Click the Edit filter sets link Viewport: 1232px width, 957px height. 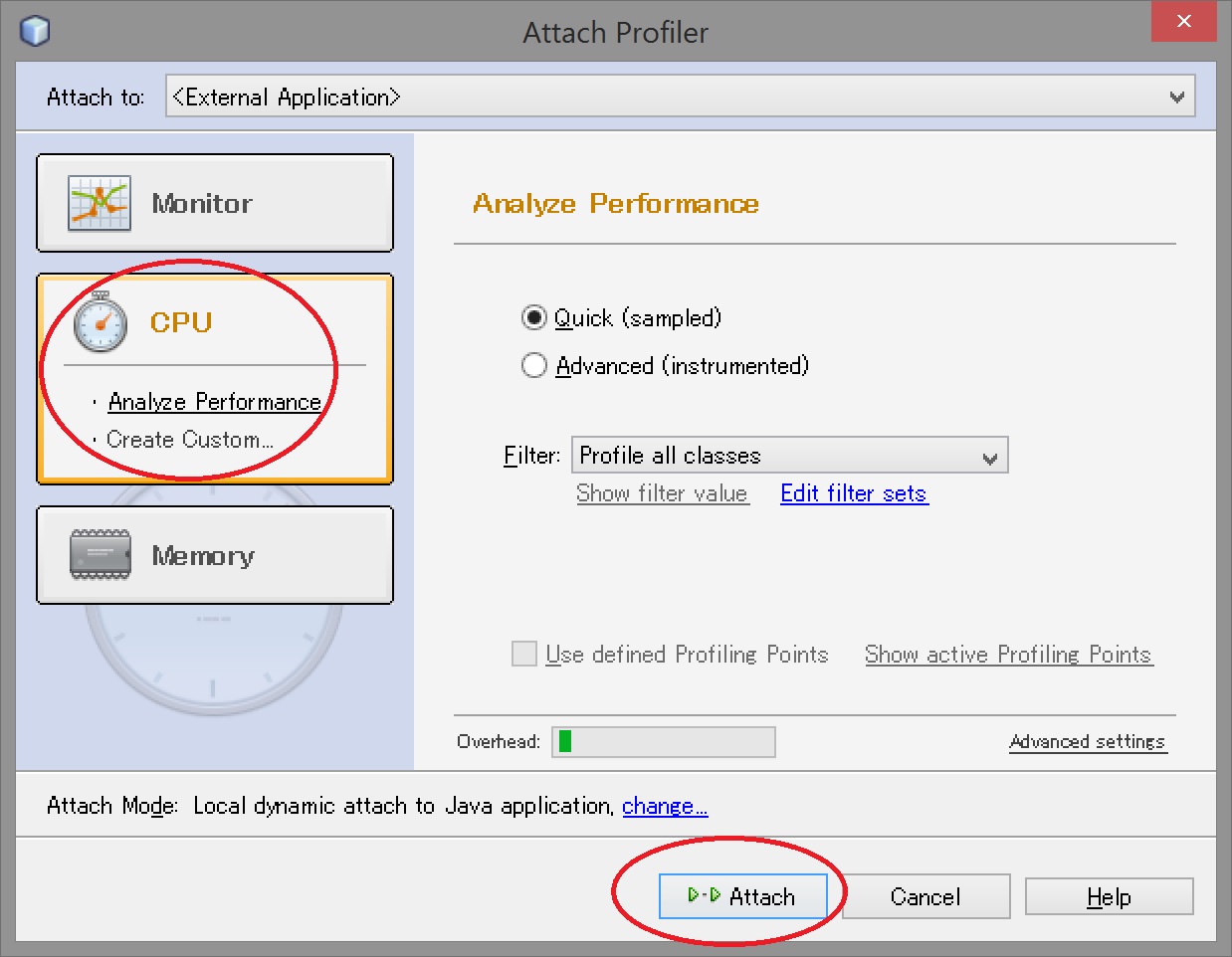[x=854, y=493]
